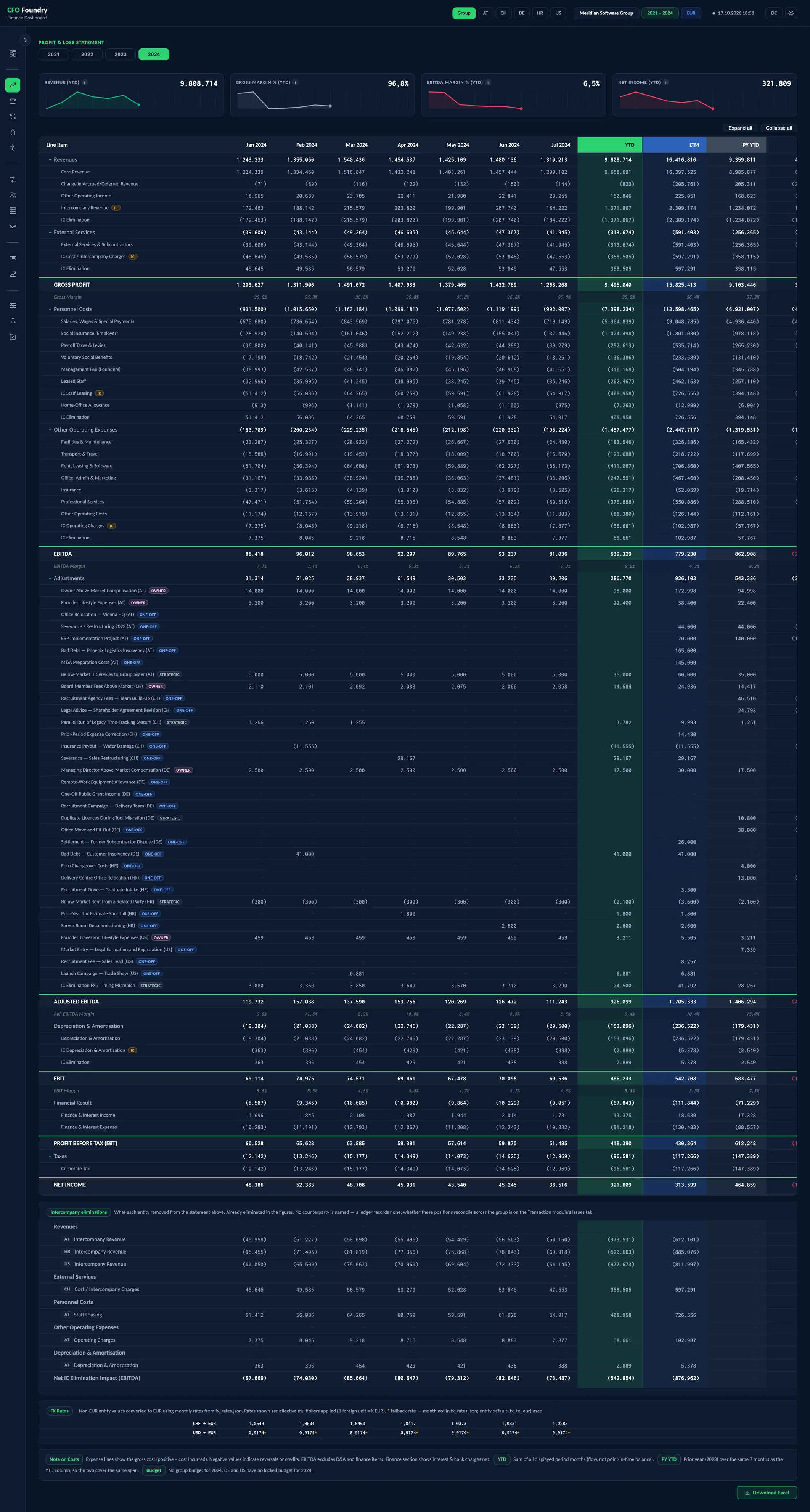Open the upward chart line icon below banknote

pos(12,274)
